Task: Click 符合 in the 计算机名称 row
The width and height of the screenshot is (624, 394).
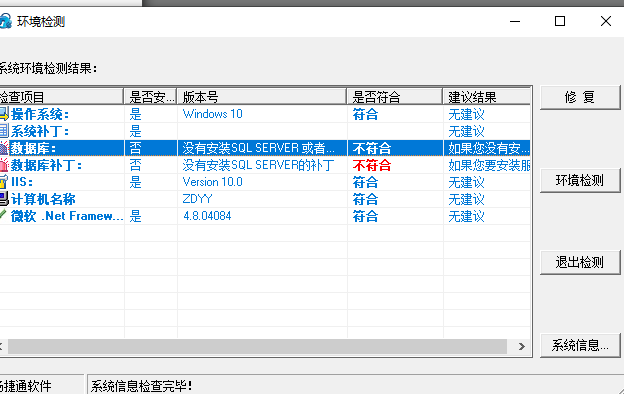Action: pyautogui.click(x=365, y=199)
